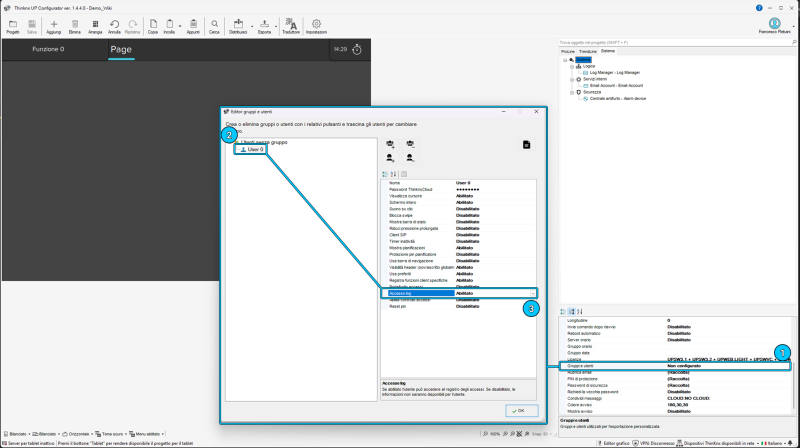Viewport: 800px width, 448px height.
Task: Collapse the Servizi interni tree node
Action: pos(572,80)
